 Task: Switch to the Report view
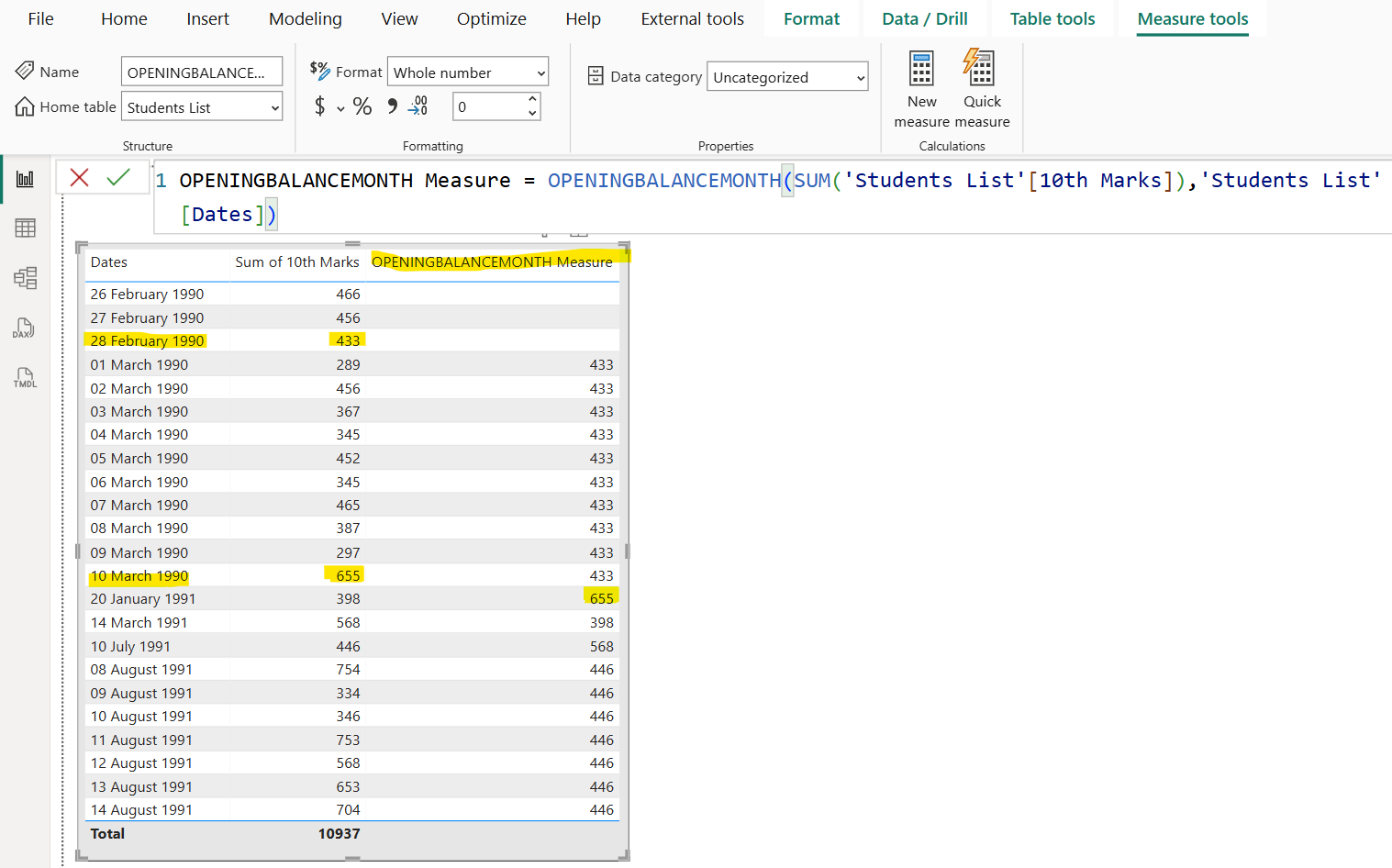25,178
